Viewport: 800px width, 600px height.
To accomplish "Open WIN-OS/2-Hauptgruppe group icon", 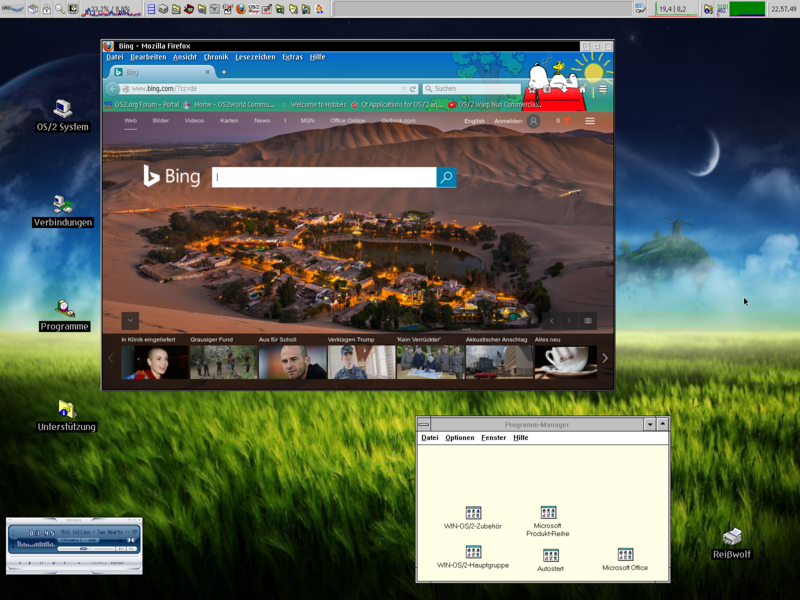I will click(473, 557).
